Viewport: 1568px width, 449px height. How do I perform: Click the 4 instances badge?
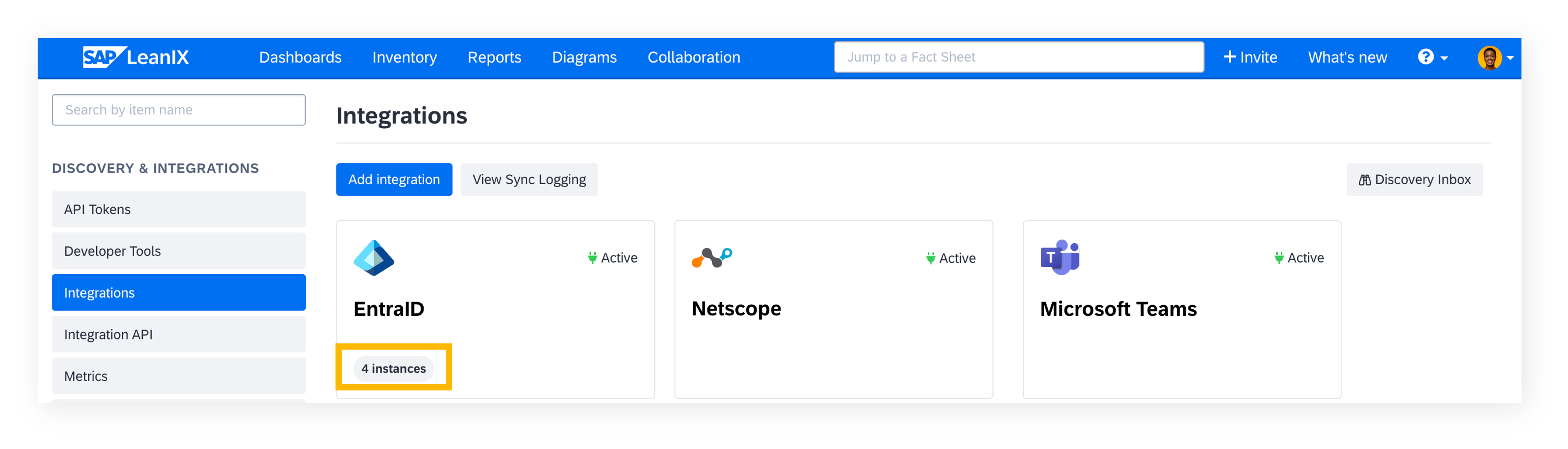[393, 369]
